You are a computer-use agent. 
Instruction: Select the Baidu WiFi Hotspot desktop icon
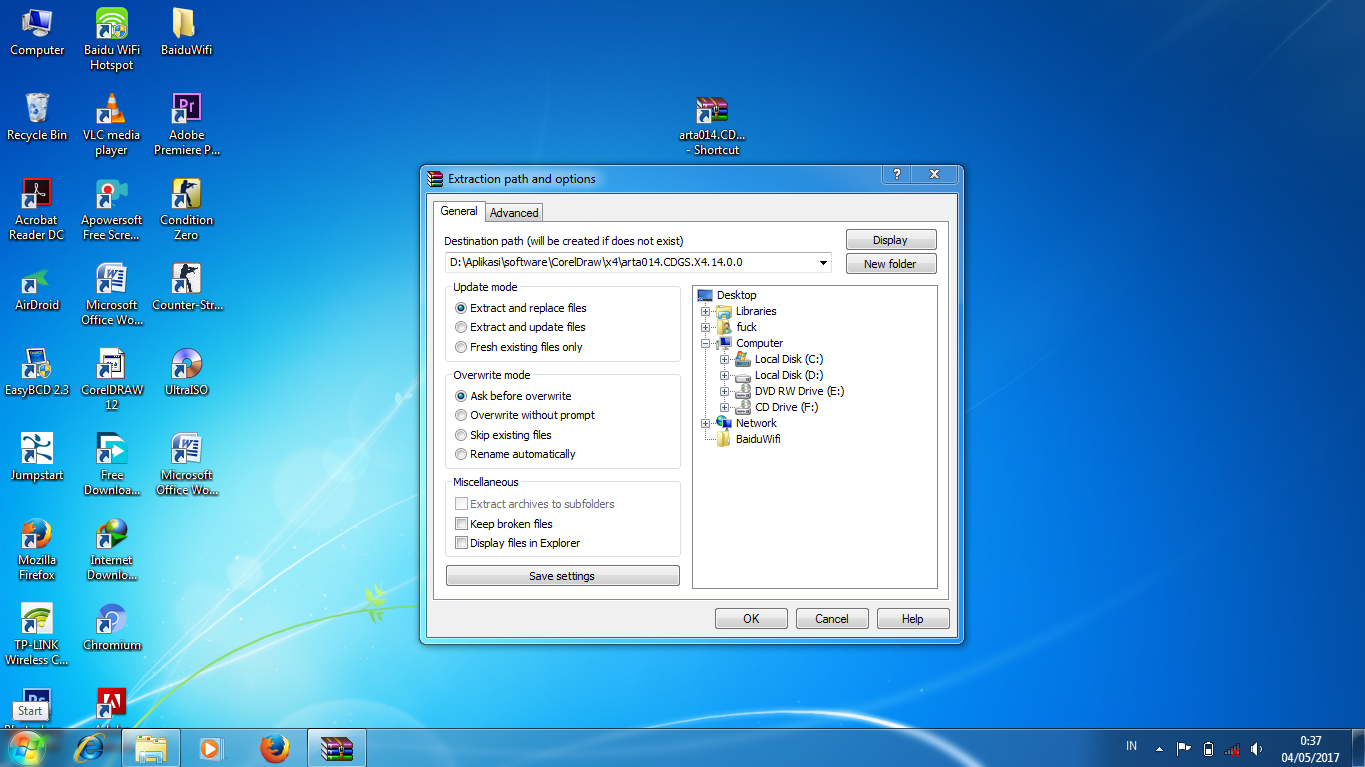tap(112, 39)
